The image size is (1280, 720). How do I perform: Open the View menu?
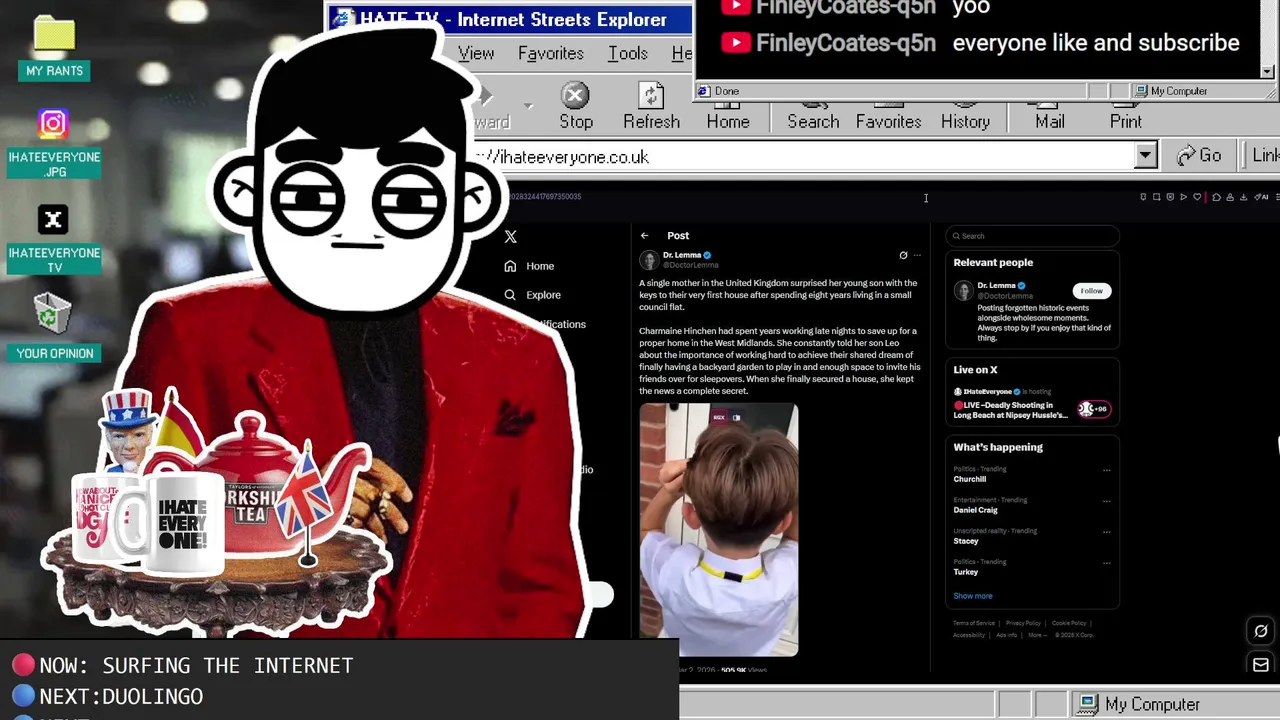tap(476, 54)
